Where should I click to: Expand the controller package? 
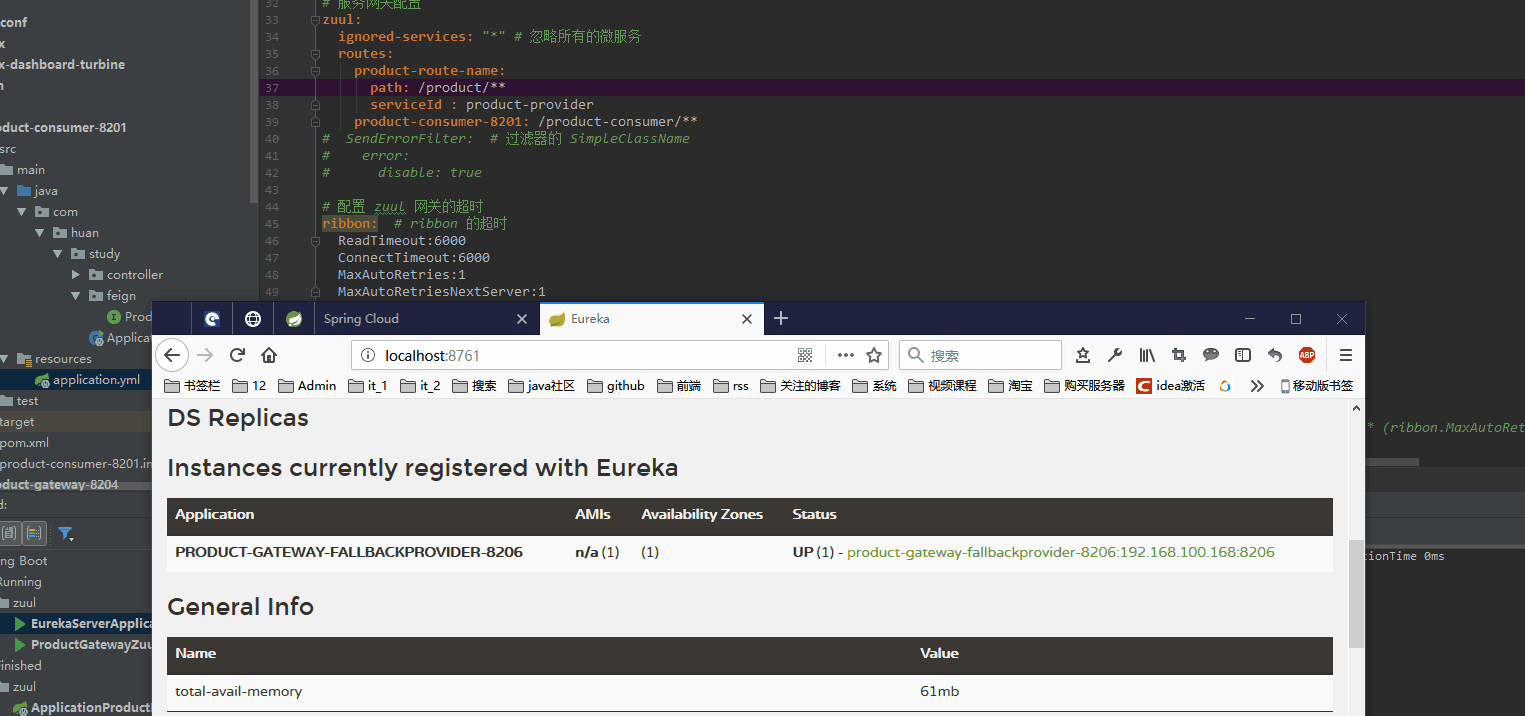tap(76, 275)
